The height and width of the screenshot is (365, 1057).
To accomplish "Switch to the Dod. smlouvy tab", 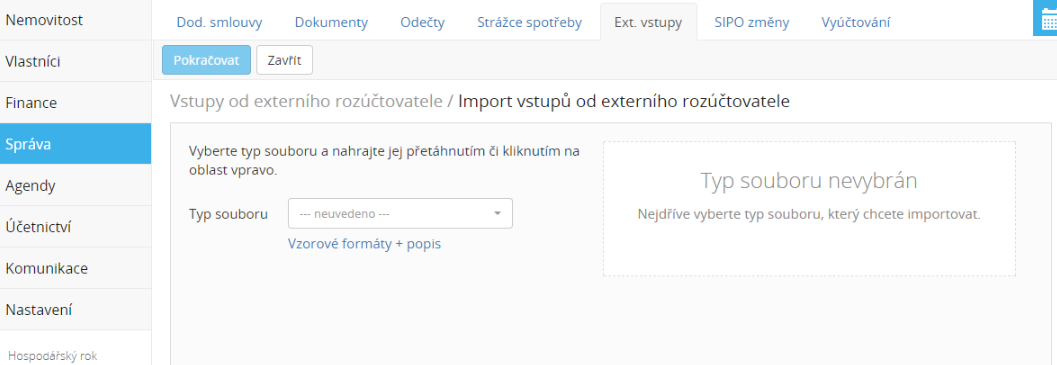I will [219, 22].
